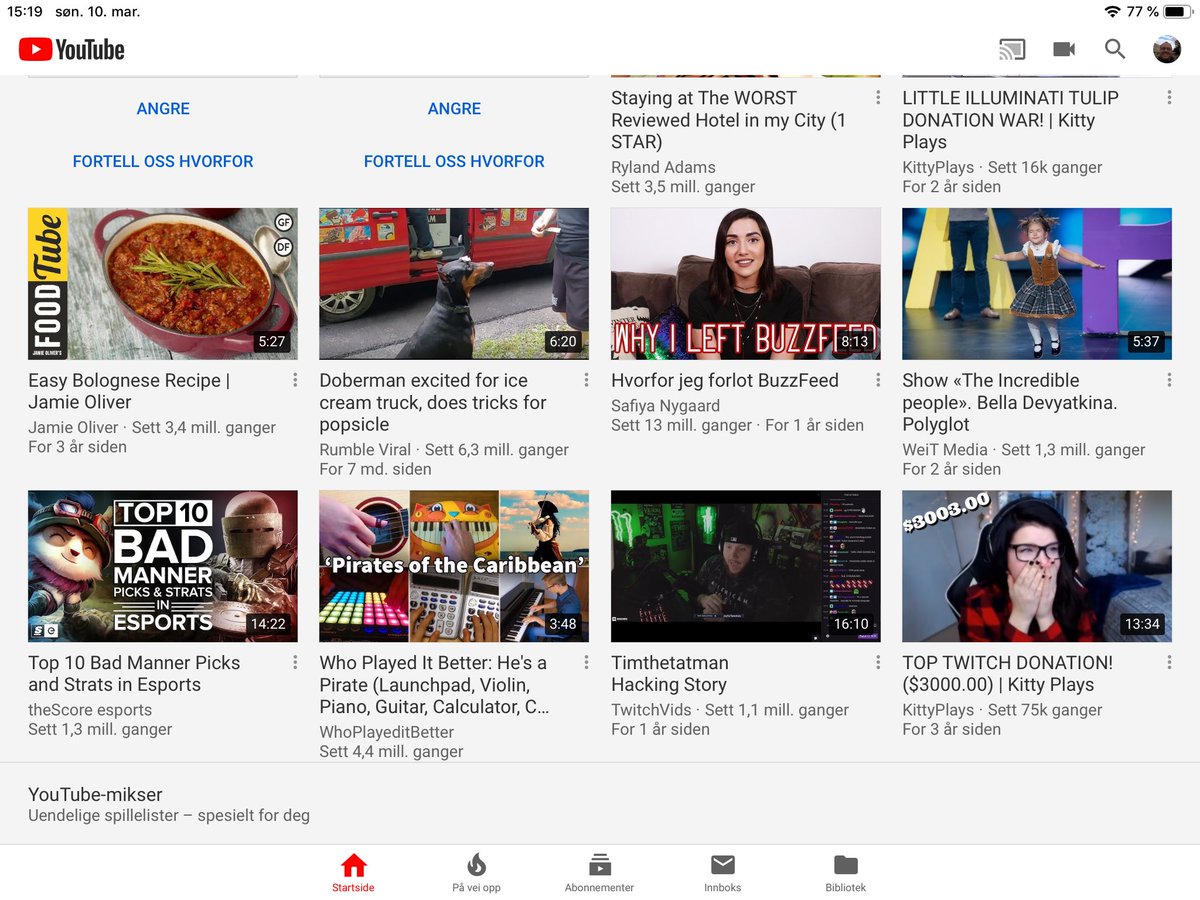This screenshot has height=900, width=1200.
Task: Play the Top 10 Bad Manner Esports thumbnail
Action: tap(163, 566)
